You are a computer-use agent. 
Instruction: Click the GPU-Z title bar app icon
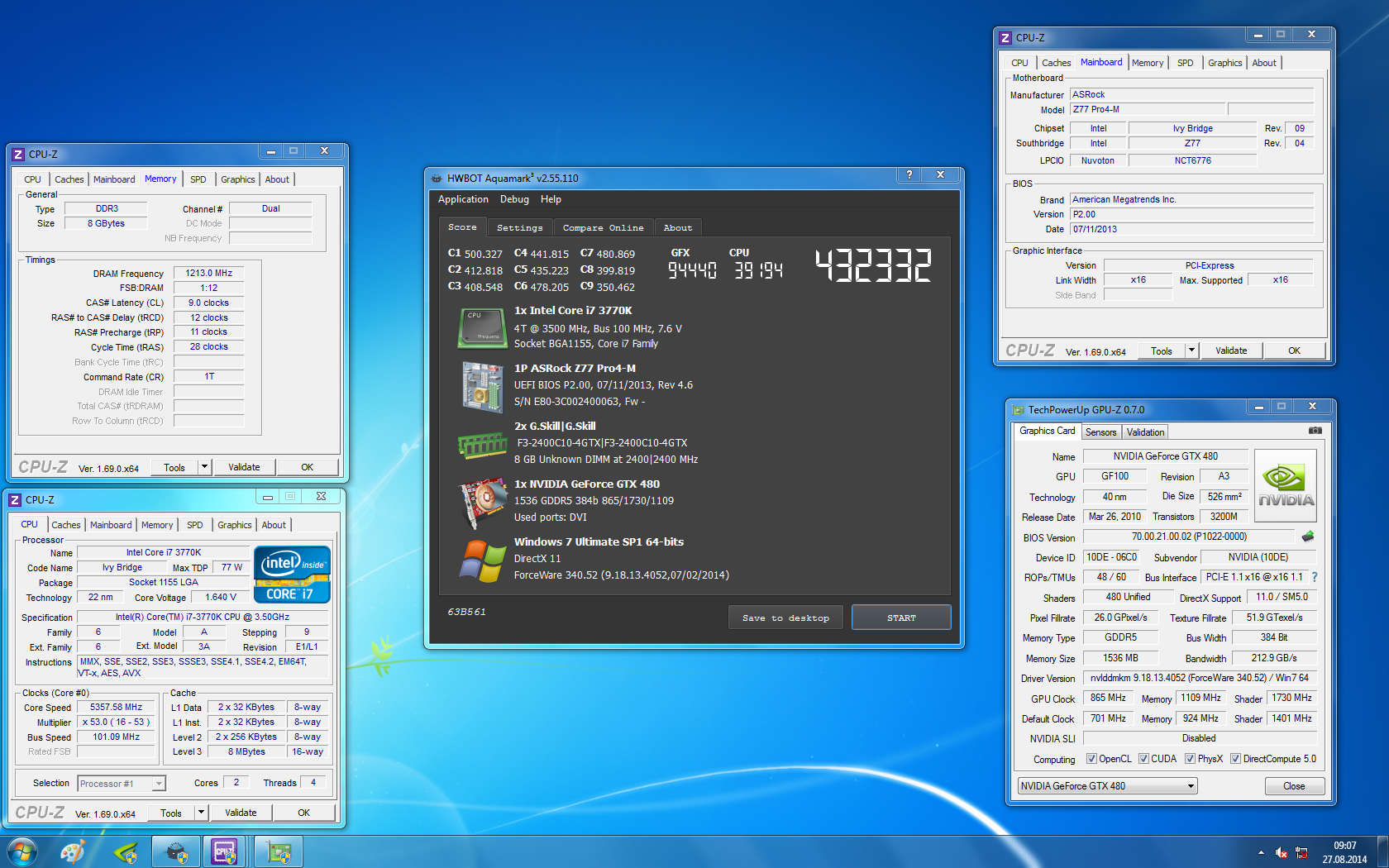point(1019,410)
